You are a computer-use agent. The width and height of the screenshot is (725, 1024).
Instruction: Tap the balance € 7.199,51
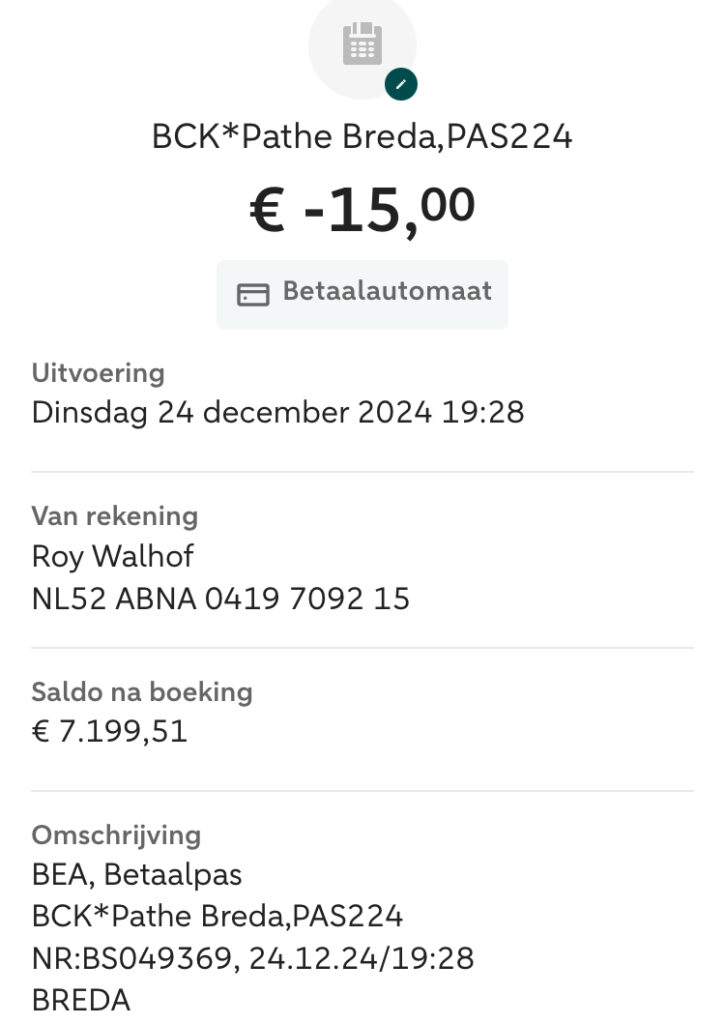(110, 732)
